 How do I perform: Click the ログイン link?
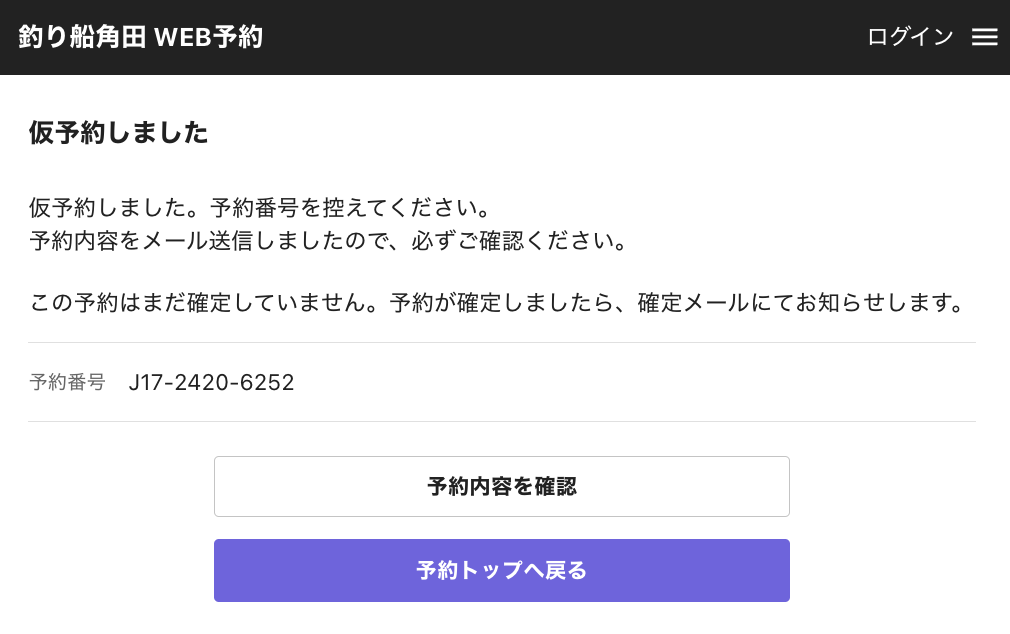910,37
